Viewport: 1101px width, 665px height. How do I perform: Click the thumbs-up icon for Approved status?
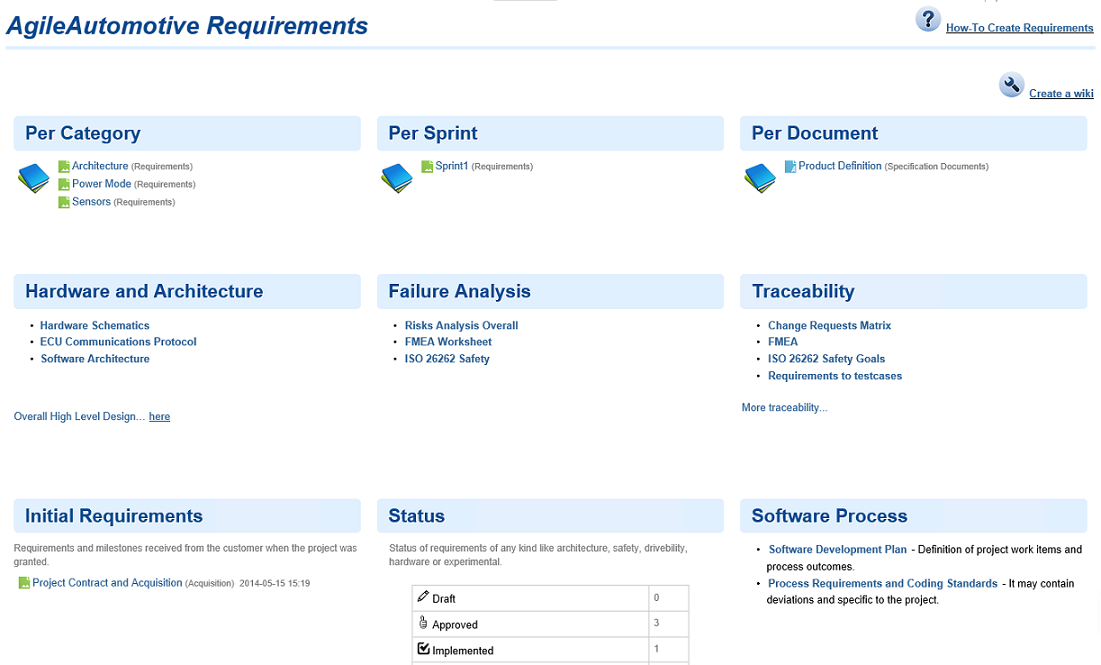coord(423,622)
